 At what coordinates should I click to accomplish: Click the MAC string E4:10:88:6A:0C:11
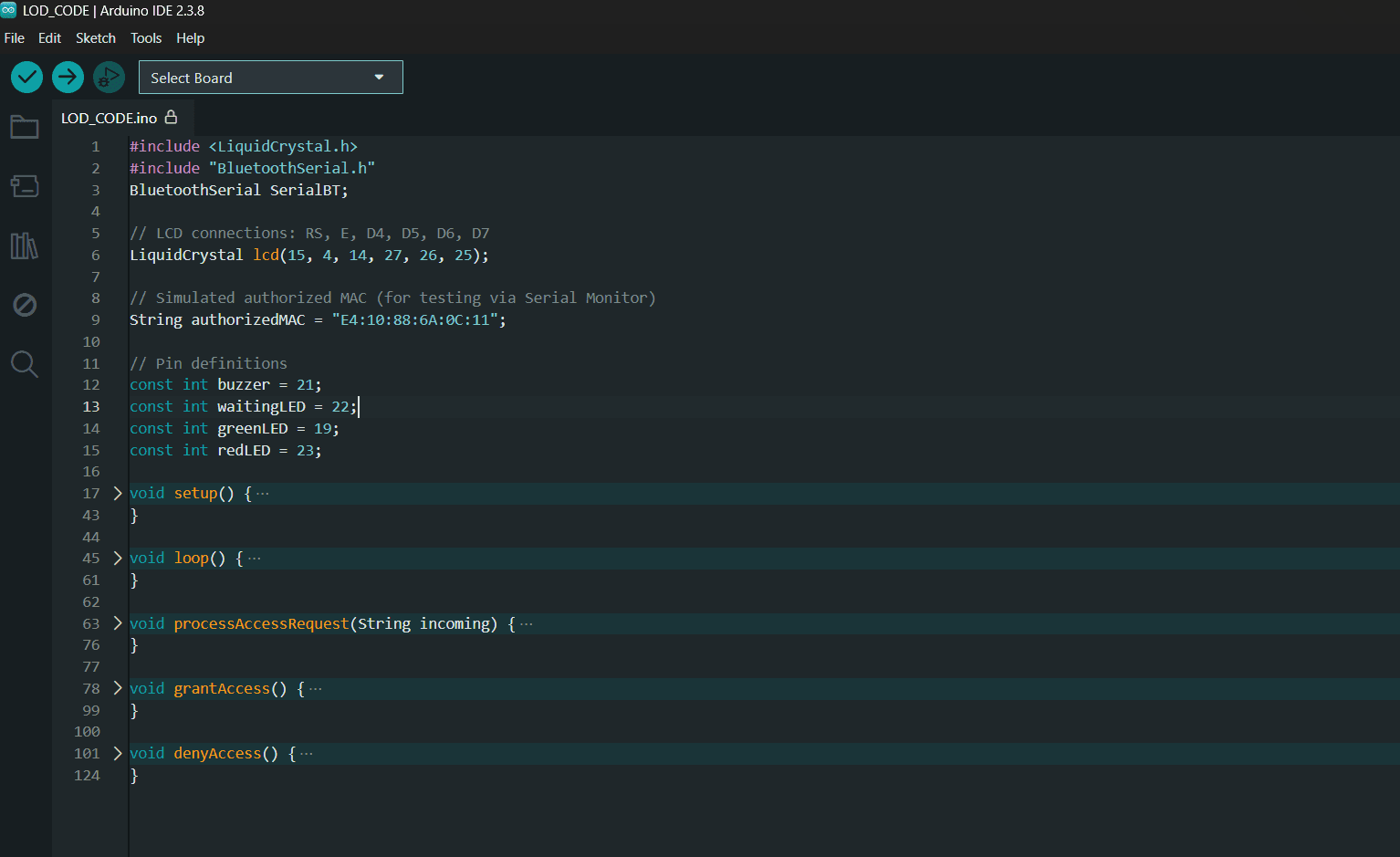click(419, 319)
